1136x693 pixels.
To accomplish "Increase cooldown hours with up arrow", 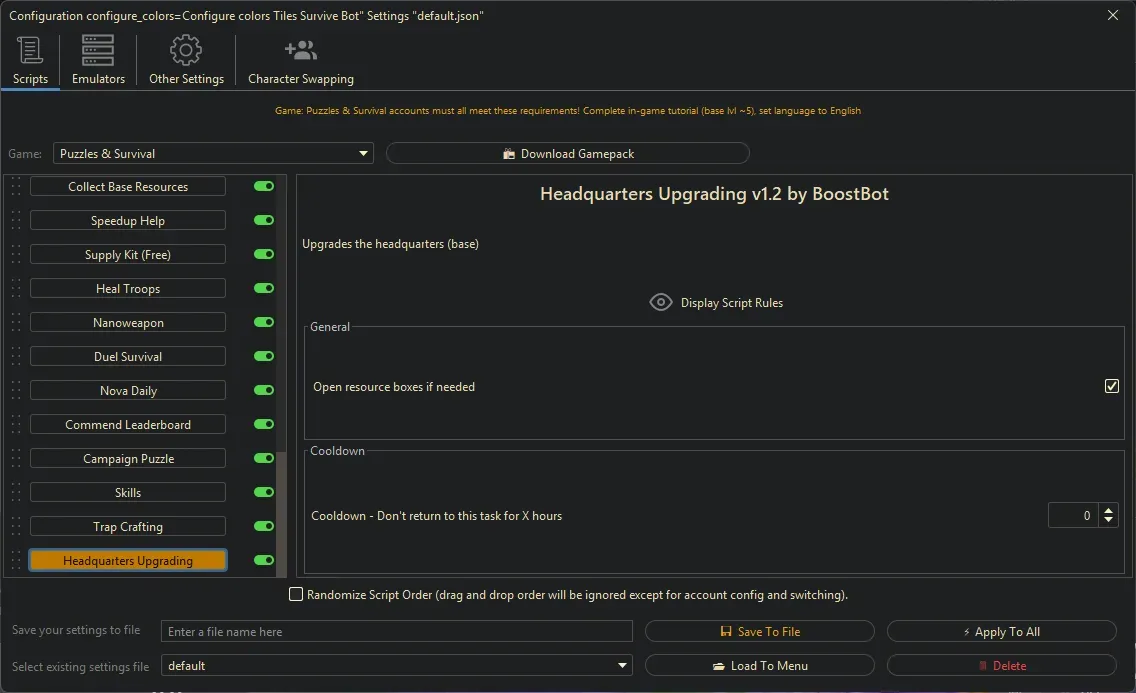I will click(1108, 510).
